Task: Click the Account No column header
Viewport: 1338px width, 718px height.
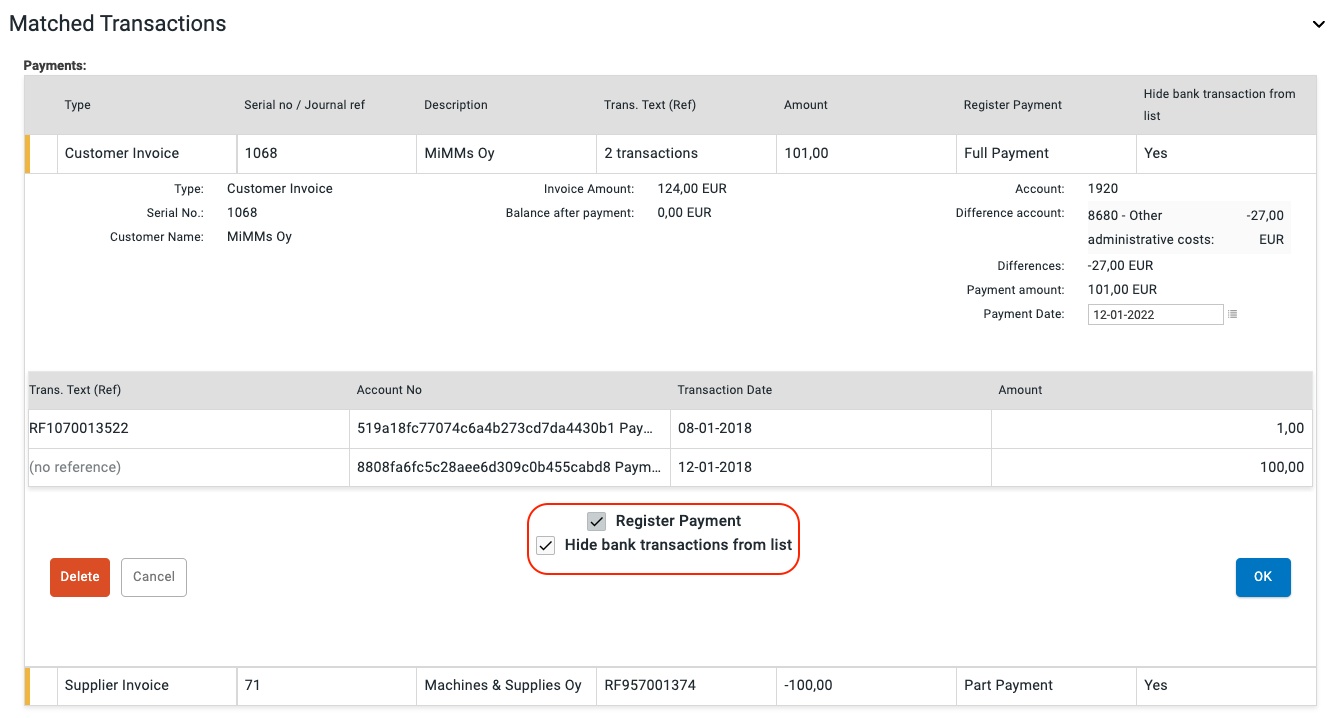Action: pyautogui.click(x=389, y=390)
